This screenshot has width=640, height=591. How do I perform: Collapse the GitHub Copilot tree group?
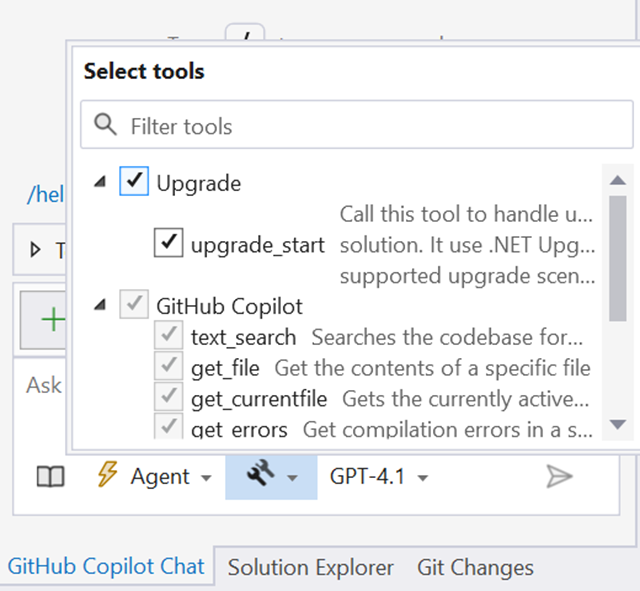point(100,304)
